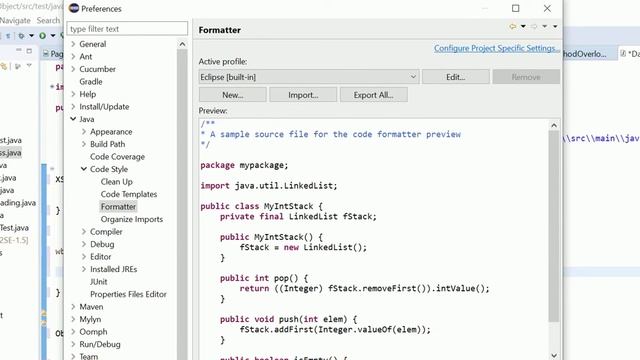Select JUnit preferences entry

coord(99,282)
